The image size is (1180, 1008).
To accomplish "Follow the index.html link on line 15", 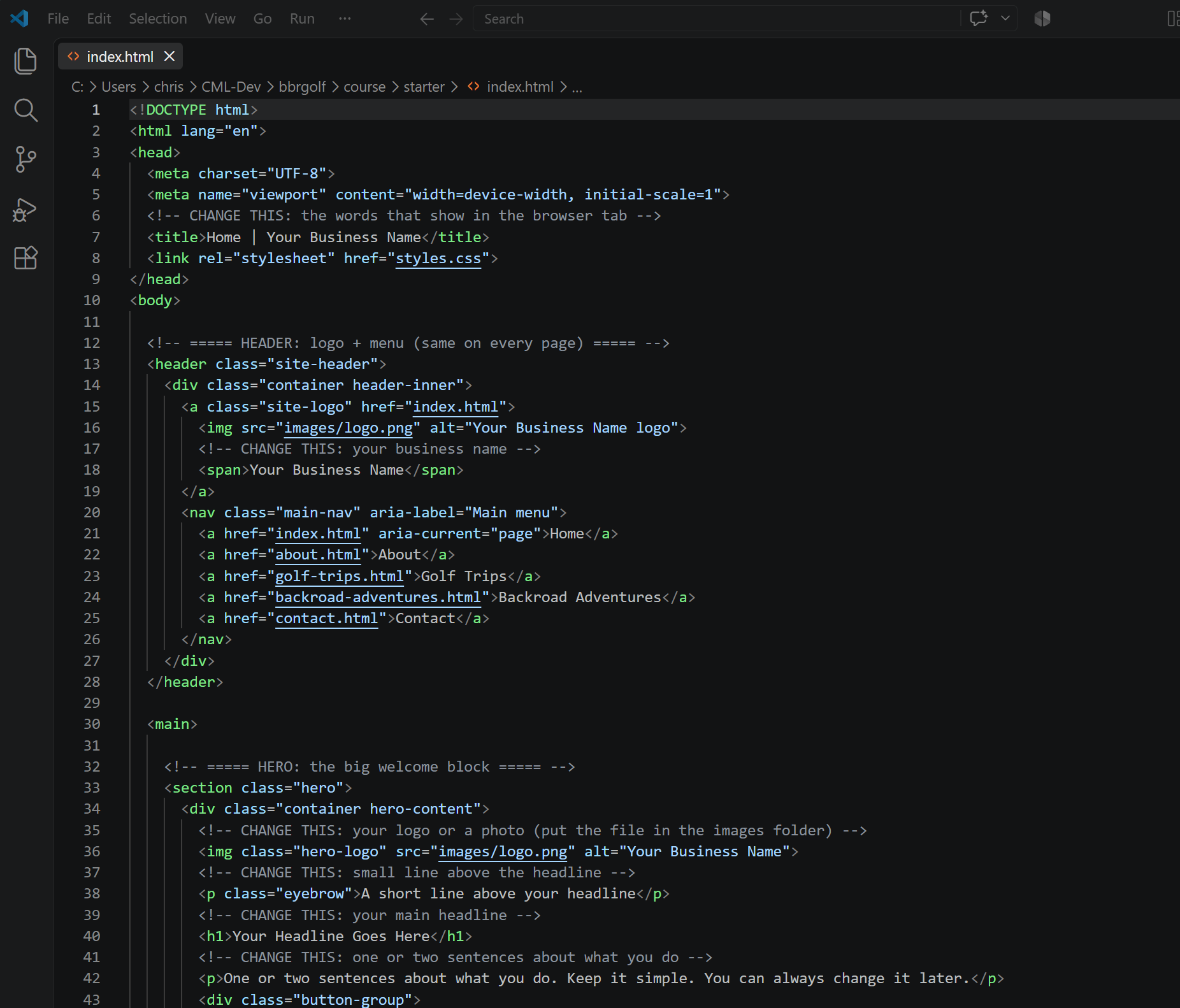I will pos(456,407).
